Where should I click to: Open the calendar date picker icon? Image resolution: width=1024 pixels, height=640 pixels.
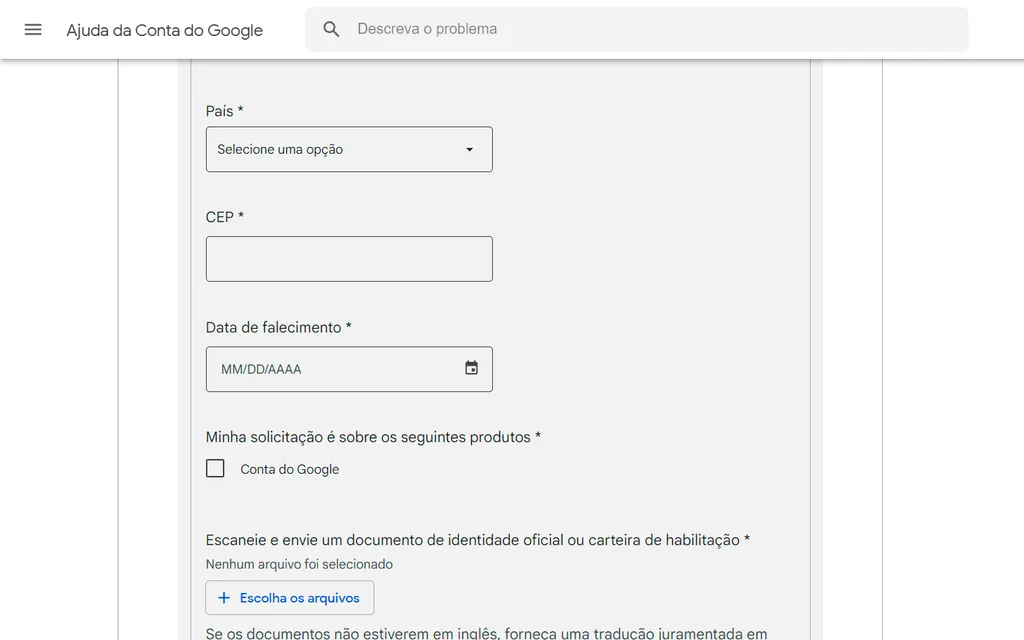pos(471,368)
